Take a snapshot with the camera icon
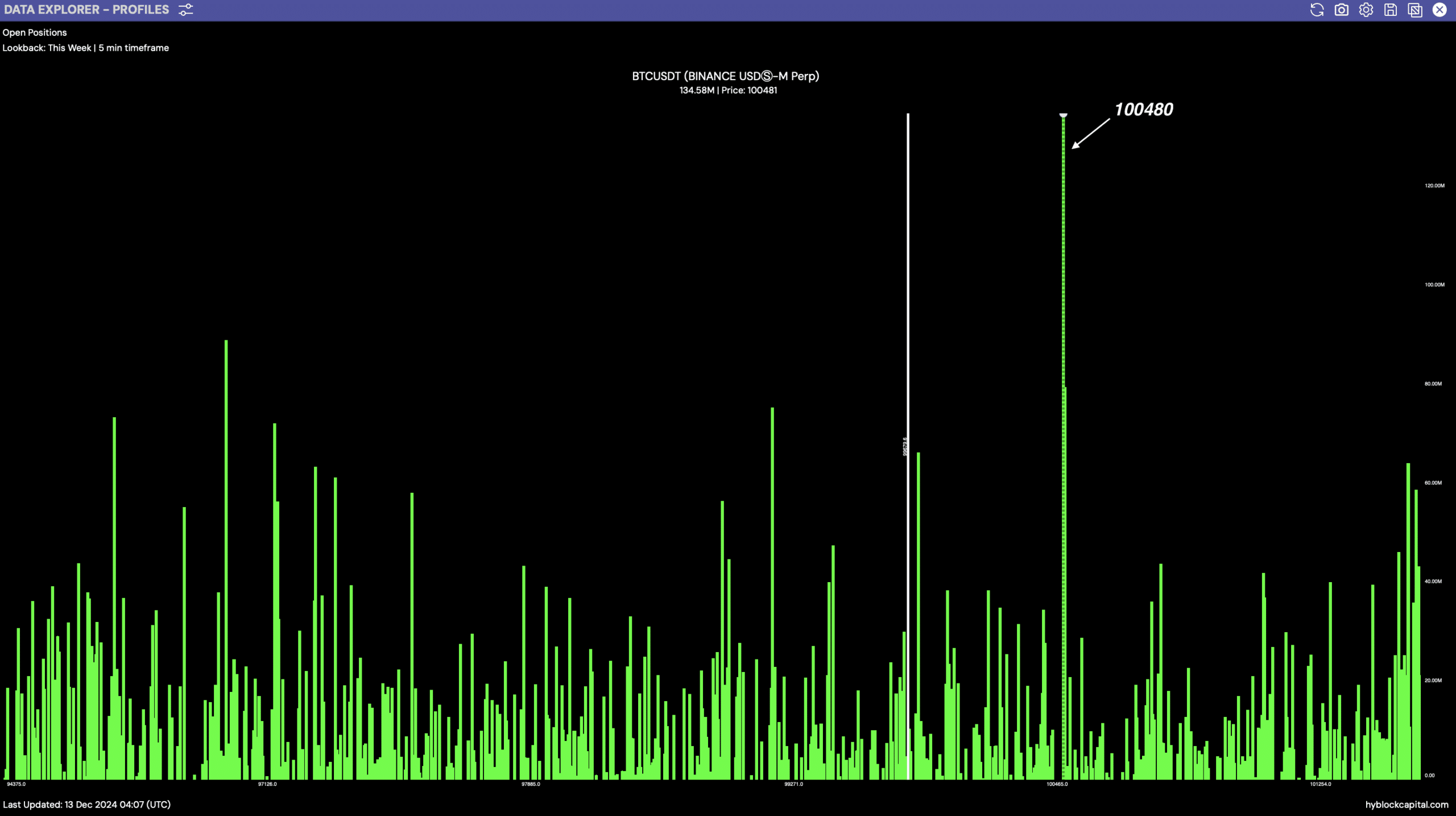Viewport: 1456px width, 816px height. [1341, 10]
